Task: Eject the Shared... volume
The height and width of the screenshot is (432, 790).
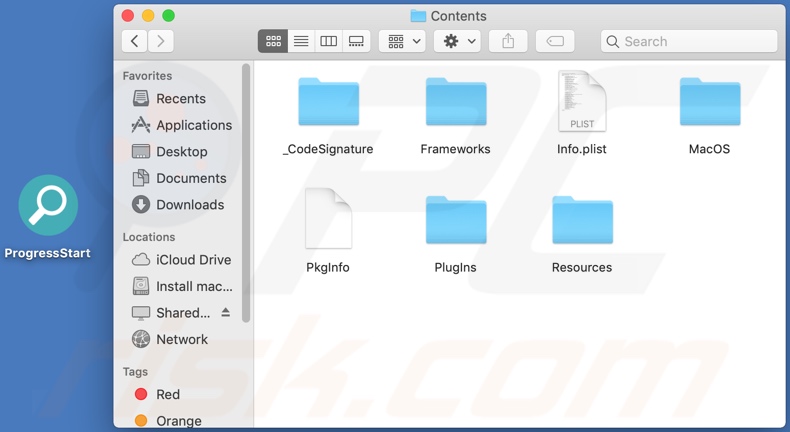Action: tap(226, 313)
